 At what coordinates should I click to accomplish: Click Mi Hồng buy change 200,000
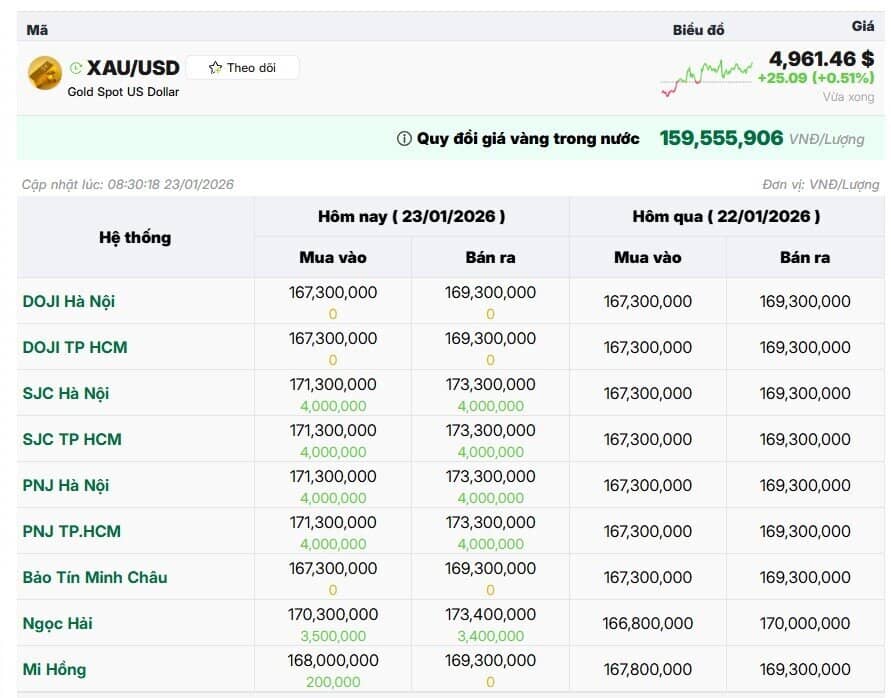click(333, 683)
